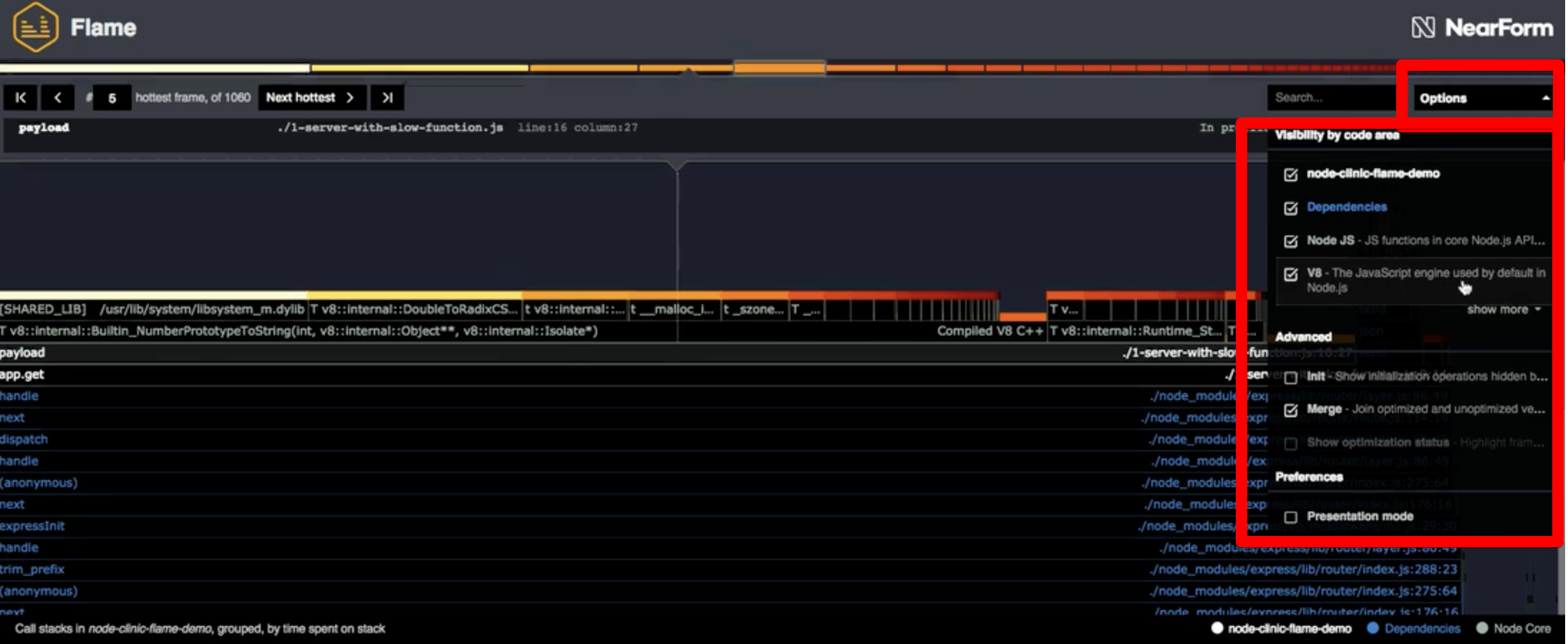1568x644 pixels.
Task: Select the highlighted orange heat bar segment
Action: click(x=780, y=68)
